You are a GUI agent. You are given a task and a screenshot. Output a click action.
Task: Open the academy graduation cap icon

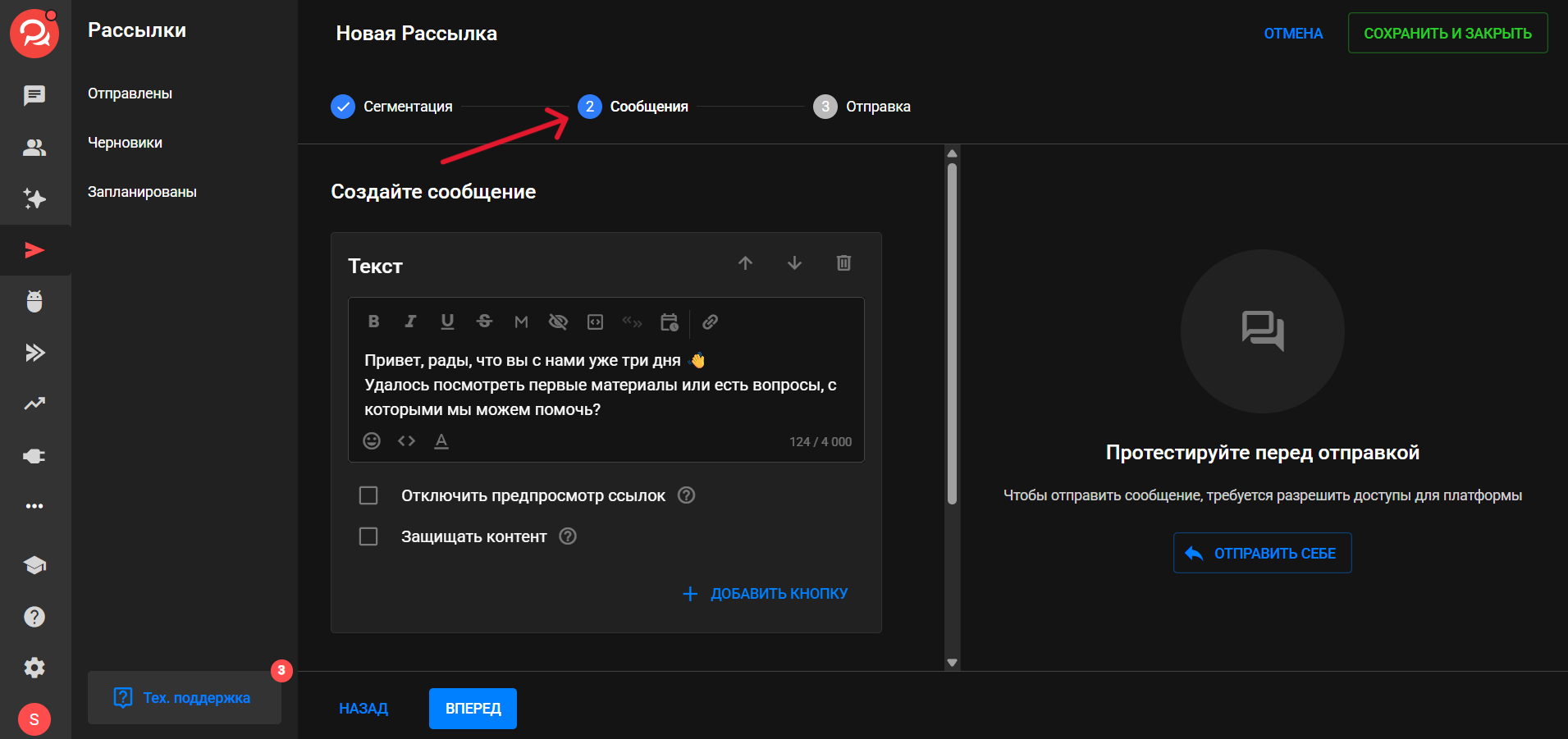point(34,565)
